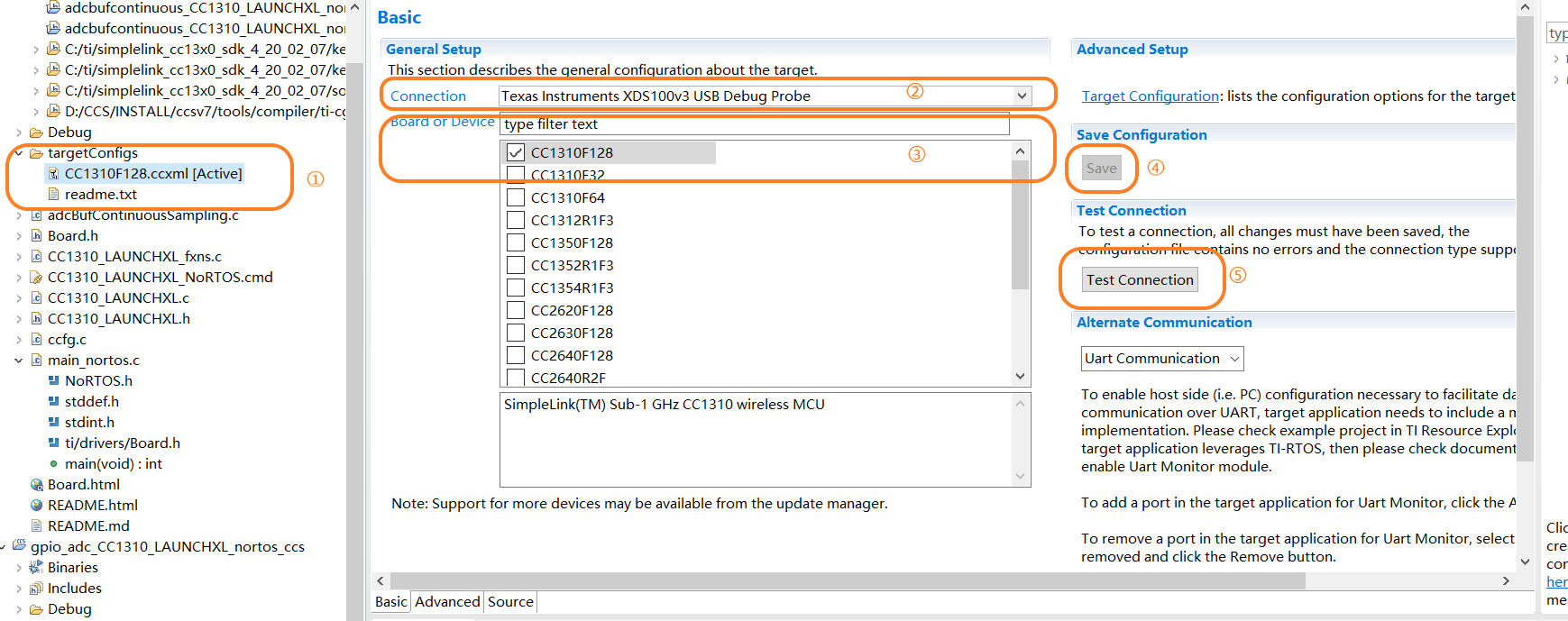Click the device list vertical scrollbar thumb
The width and height of the screenshot is (1568, 621).
click(x=1021, y=224)
